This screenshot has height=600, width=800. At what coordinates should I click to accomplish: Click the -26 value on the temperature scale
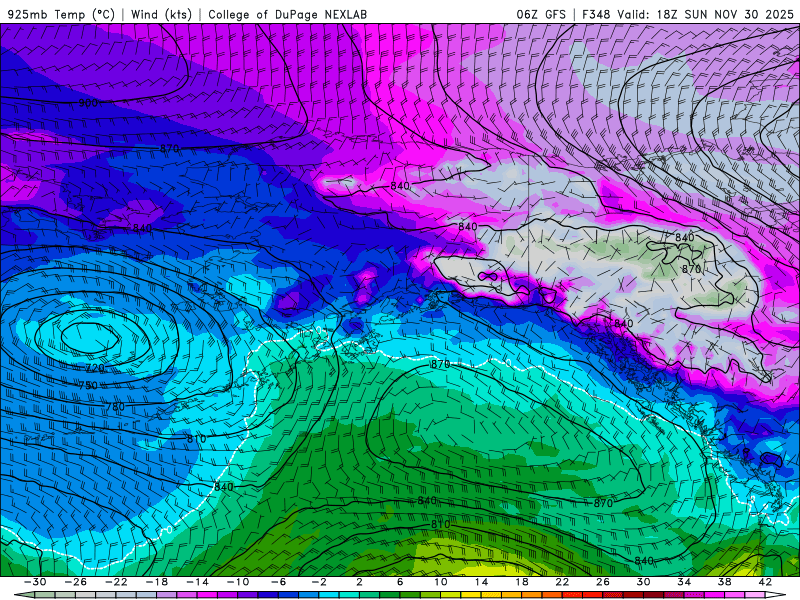tap(76, 582)
